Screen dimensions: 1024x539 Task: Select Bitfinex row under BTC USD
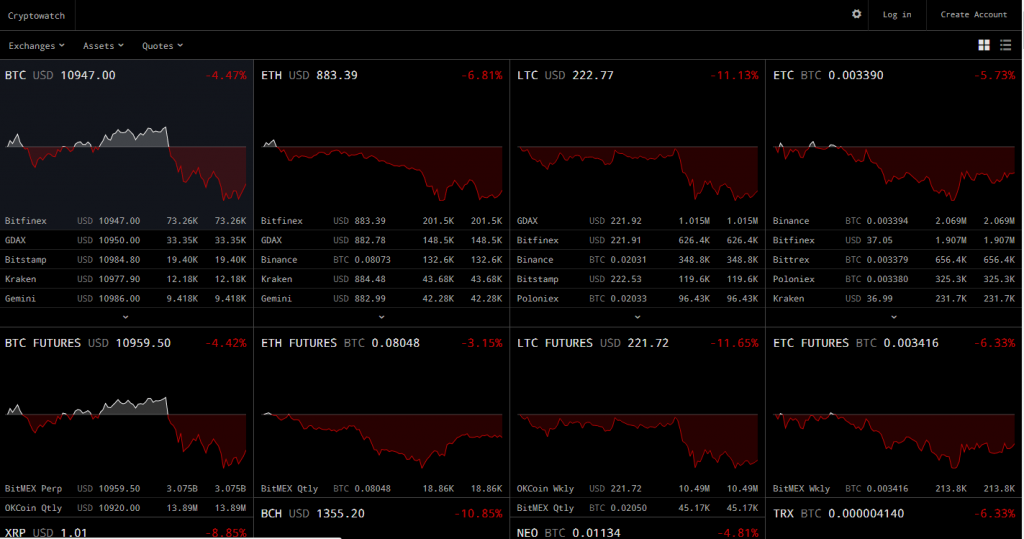(126, 221)
